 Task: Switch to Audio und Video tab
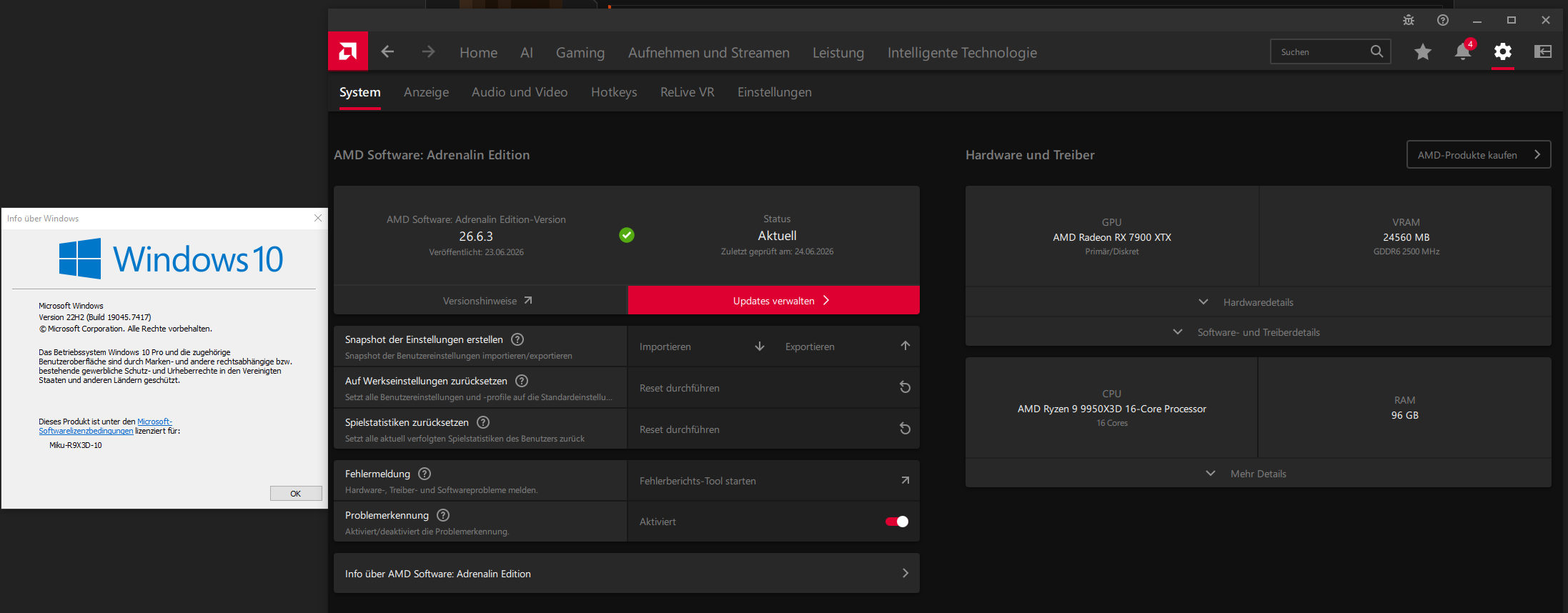click(520, 92)
